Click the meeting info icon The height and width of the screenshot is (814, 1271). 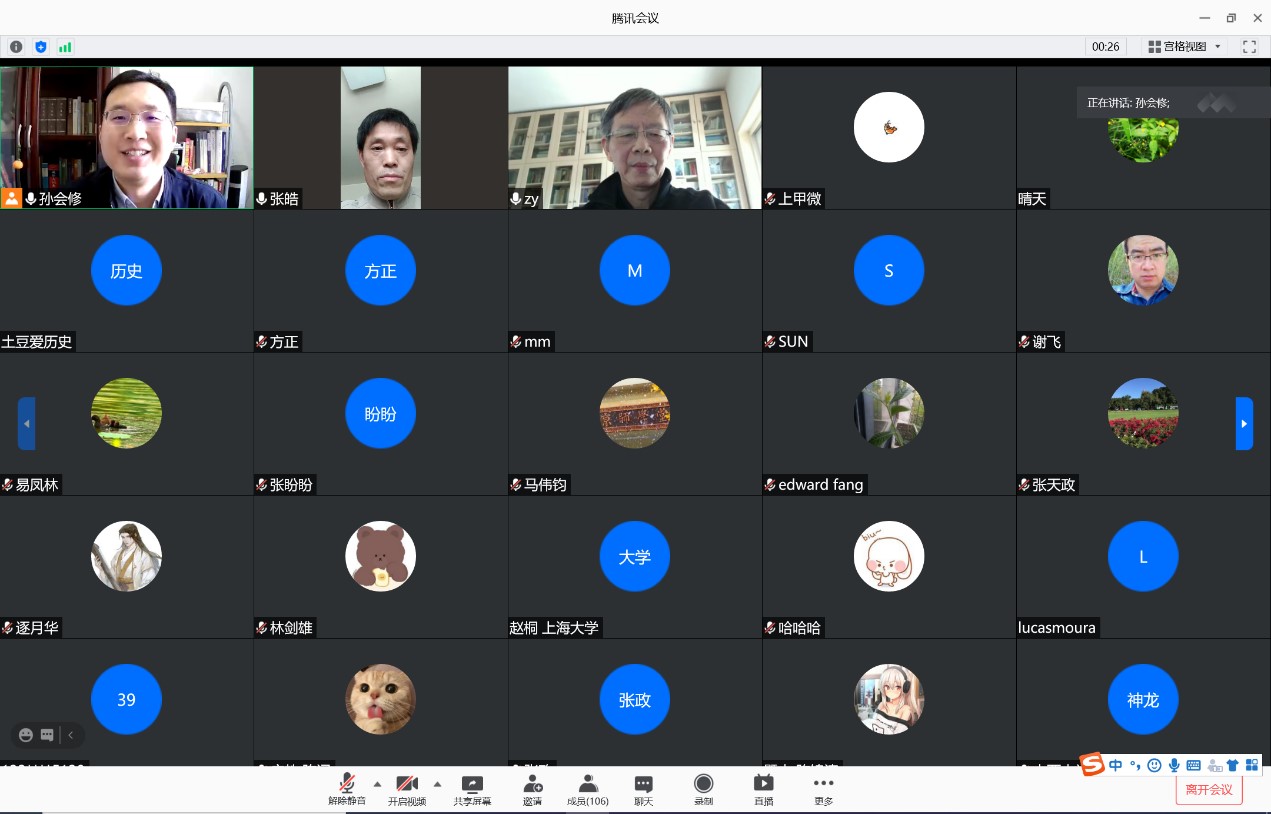pos(16,47)
